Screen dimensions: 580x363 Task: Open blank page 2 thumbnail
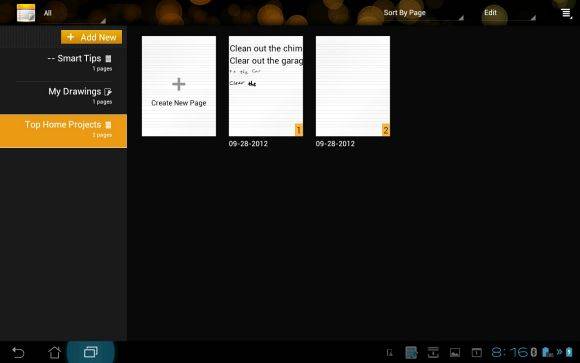coord(353,86)
